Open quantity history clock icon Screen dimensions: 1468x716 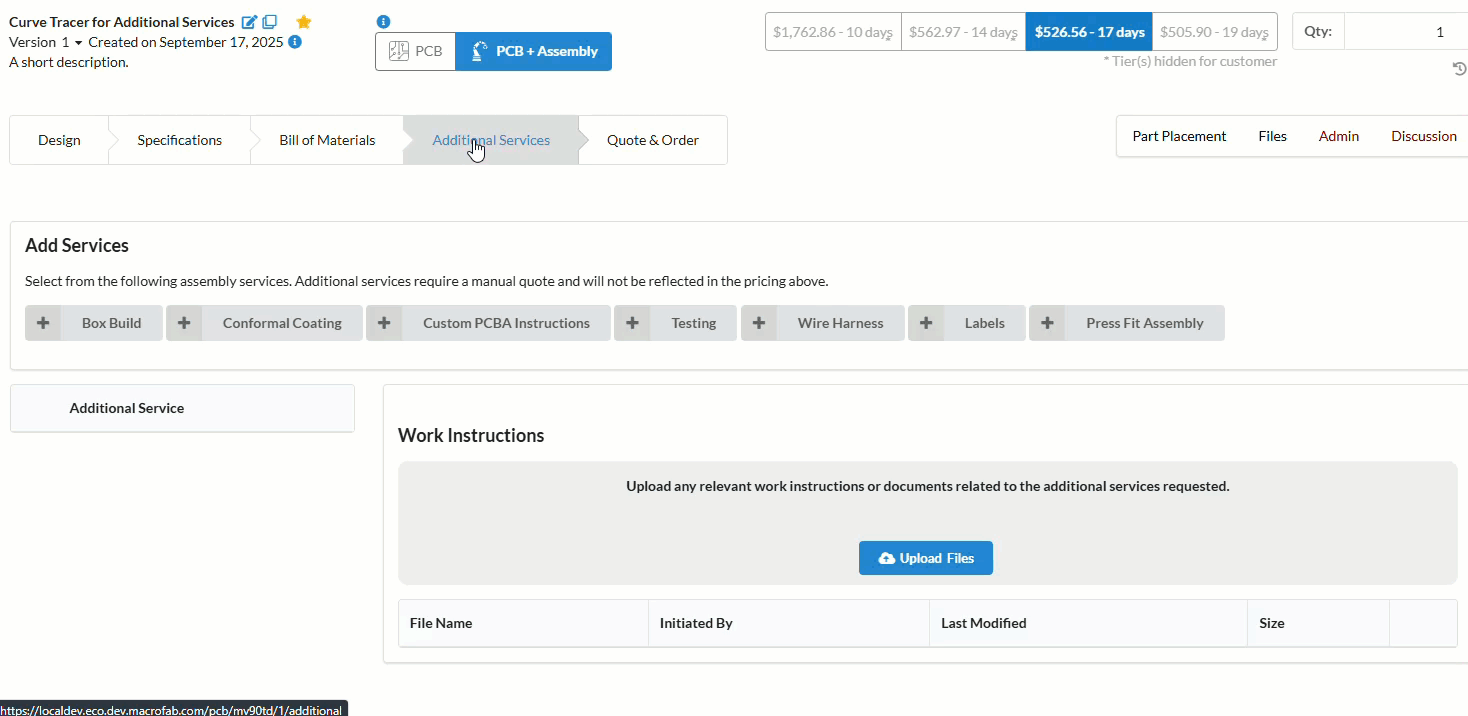[x=1459, y=68]
